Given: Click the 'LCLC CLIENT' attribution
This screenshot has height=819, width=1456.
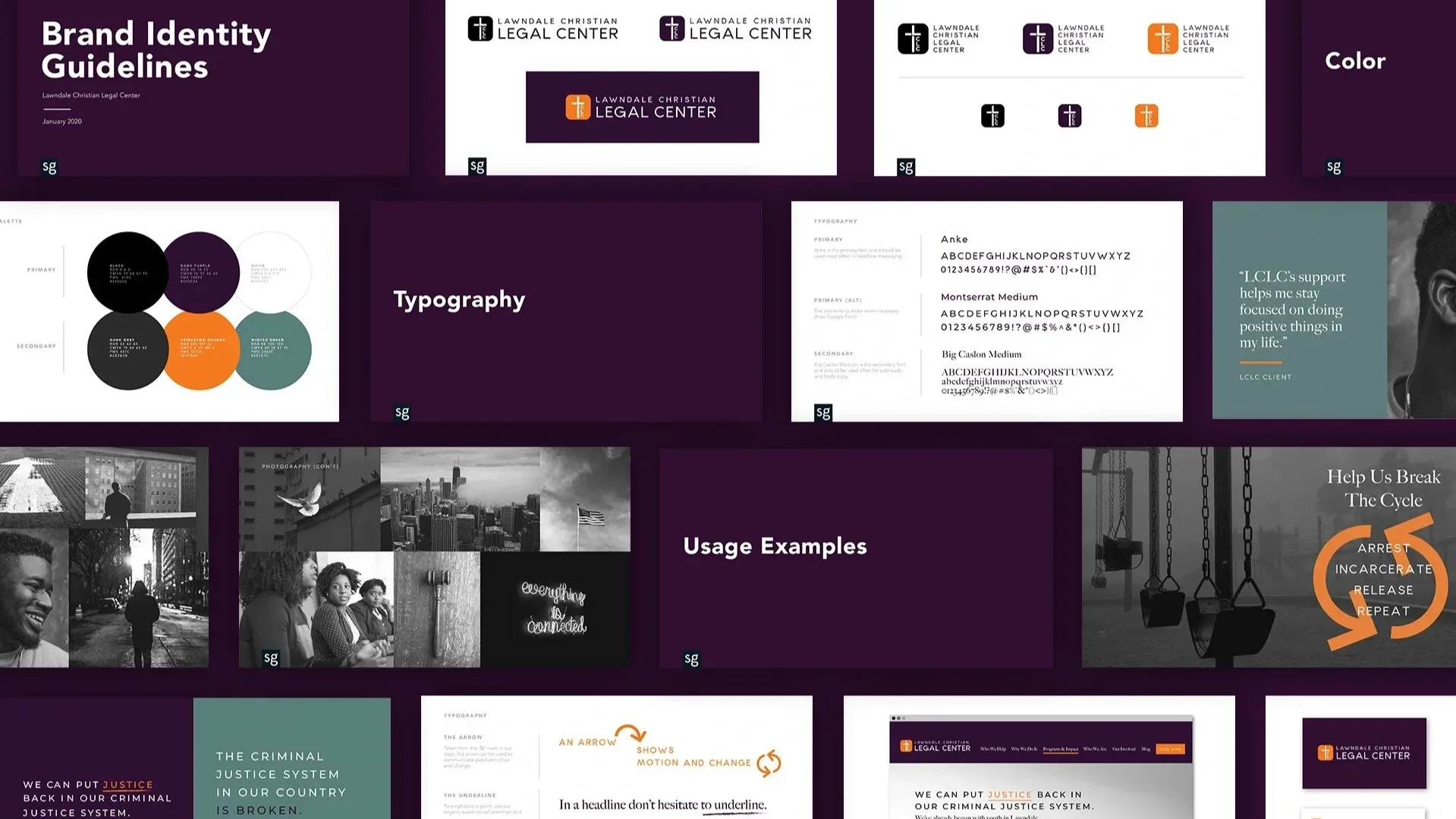Looking at the screenshot, I should coord(1266,377).
